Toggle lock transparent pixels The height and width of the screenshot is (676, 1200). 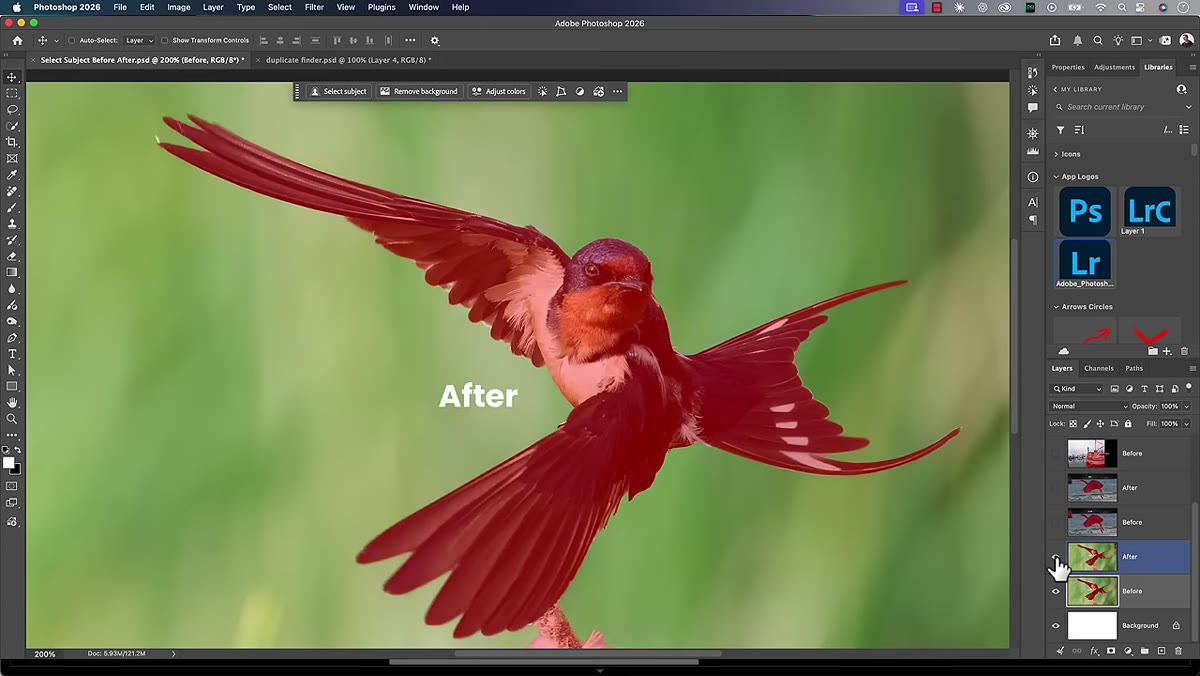coord(1074,424)
